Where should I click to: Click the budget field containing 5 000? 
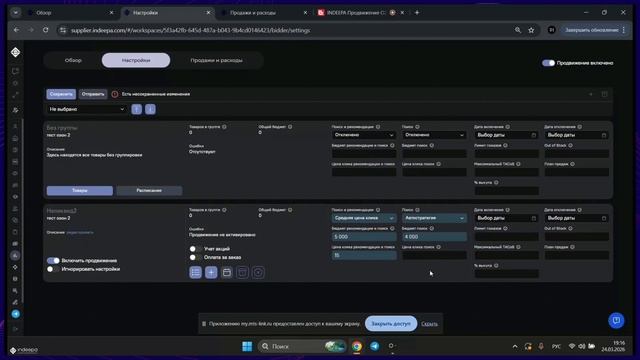coord(364,237)
